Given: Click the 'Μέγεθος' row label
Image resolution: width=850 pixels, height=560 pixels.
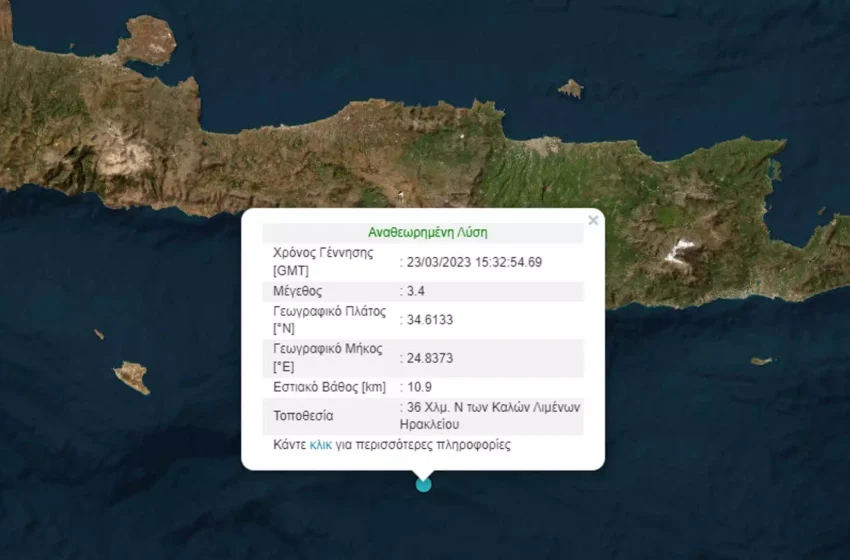Looking at the screenshot, I should tap(297, 291).
